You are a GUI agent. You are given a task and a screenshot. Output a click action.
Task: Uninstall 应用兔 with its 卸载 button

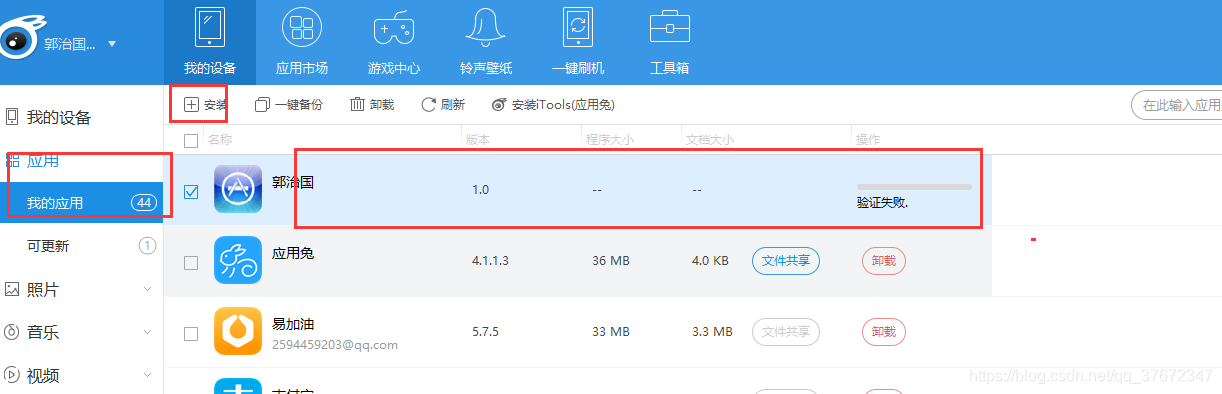coord(884,261)
